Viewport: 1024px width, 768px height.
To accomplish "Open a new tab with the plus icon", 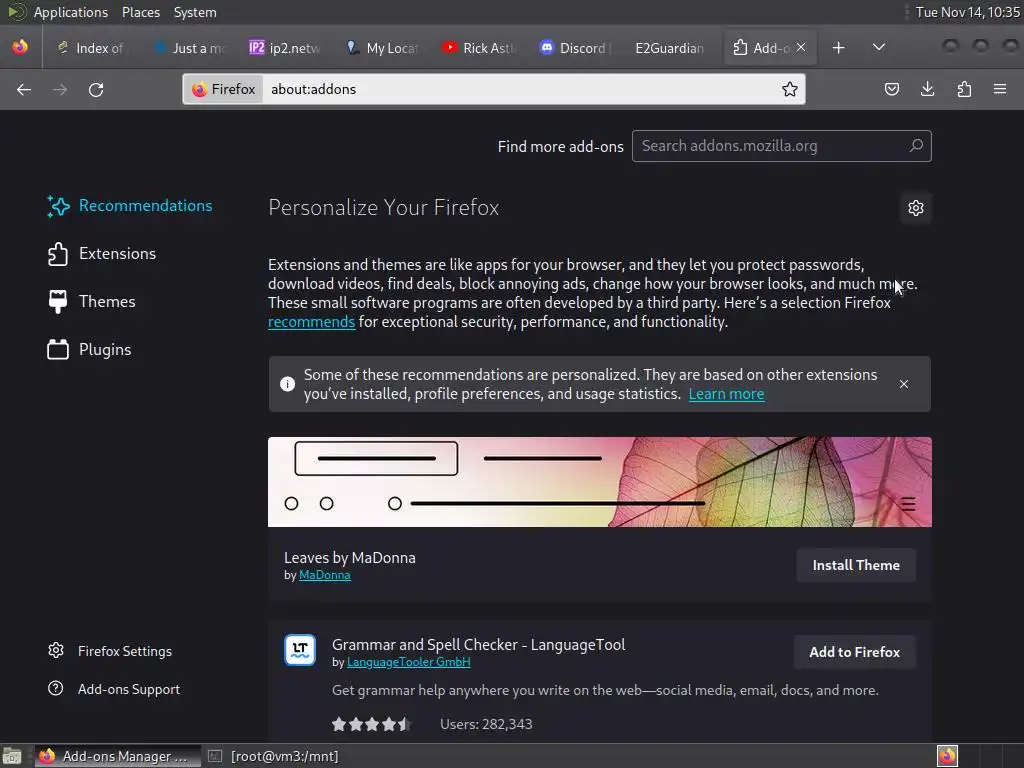I will [839, 48].
